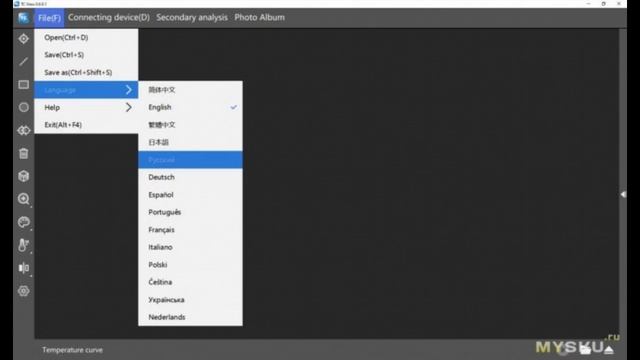Screen dimensions: 640x360
Task: Select Português language option
Action: tap(190, 212)
